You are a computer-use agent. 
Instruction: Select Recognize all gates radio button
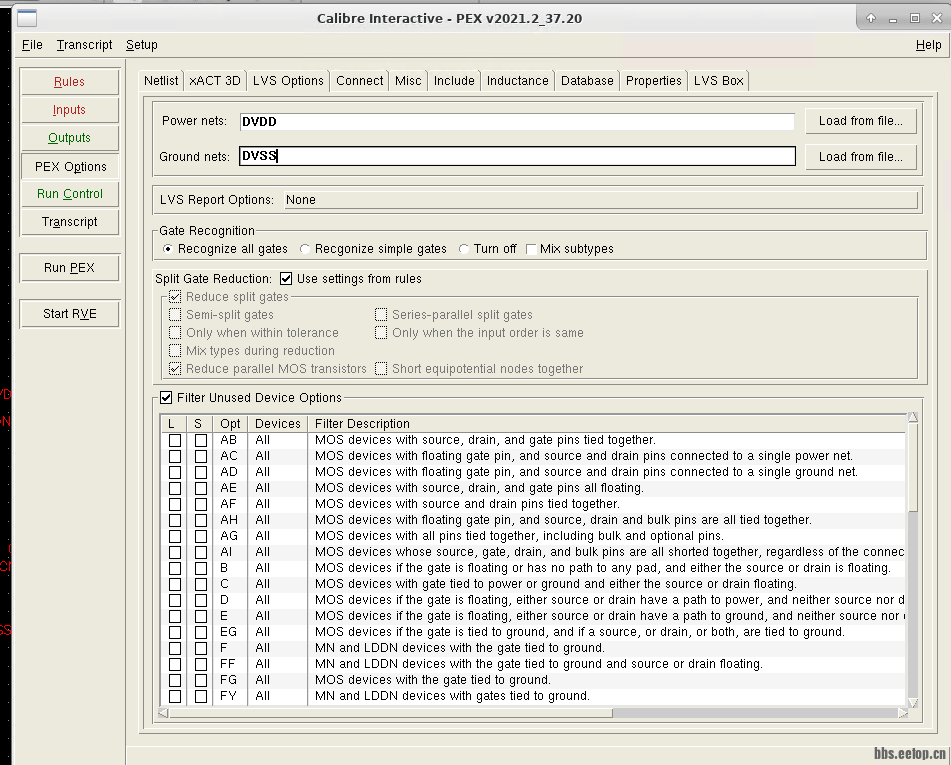168,249
